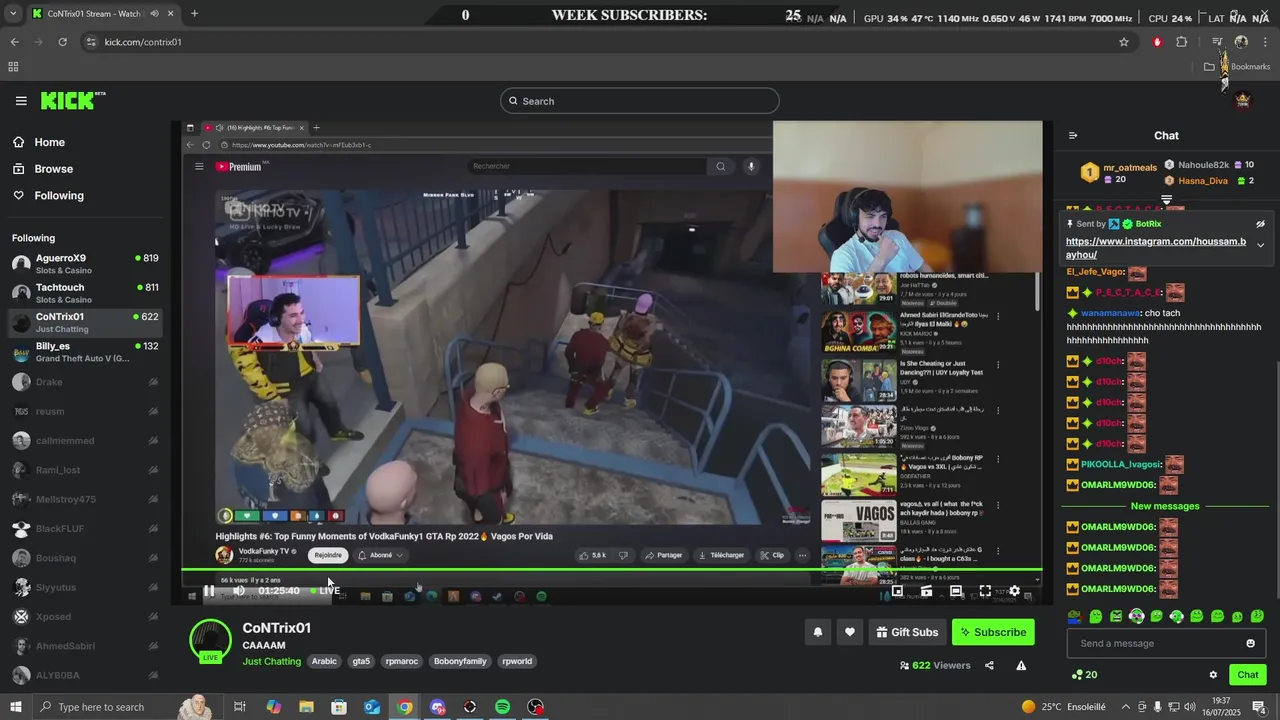Expand the pinned message chevron
Screen dimensions: 1280x720
click(1260, 246)
